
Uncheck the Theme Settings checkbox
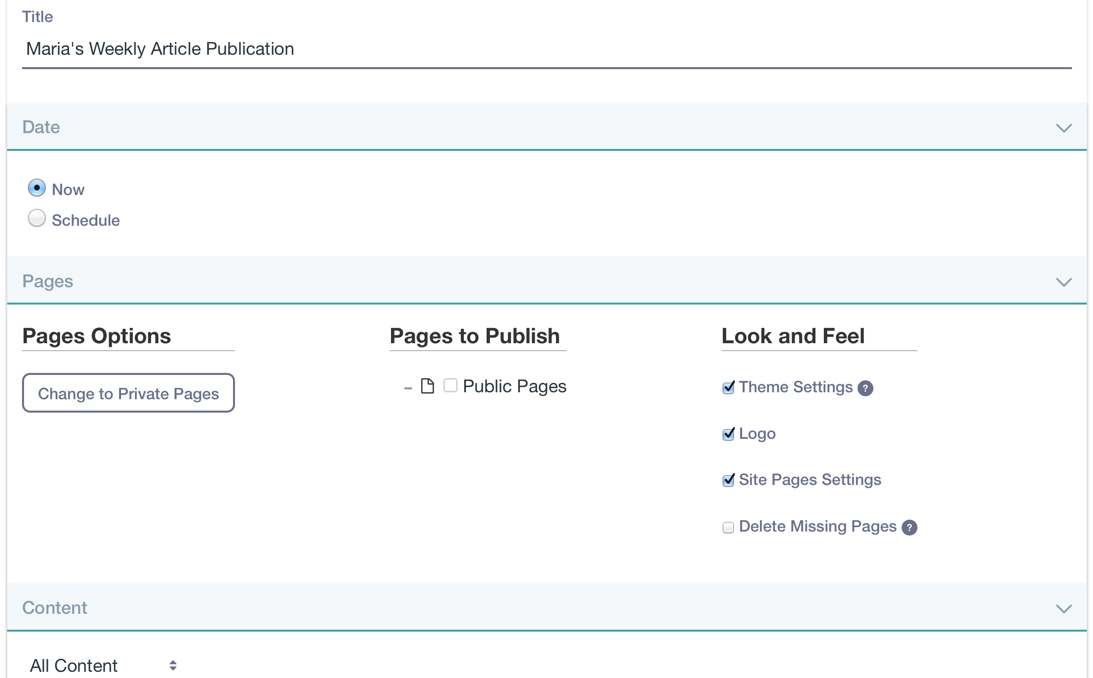pos(728,387)
